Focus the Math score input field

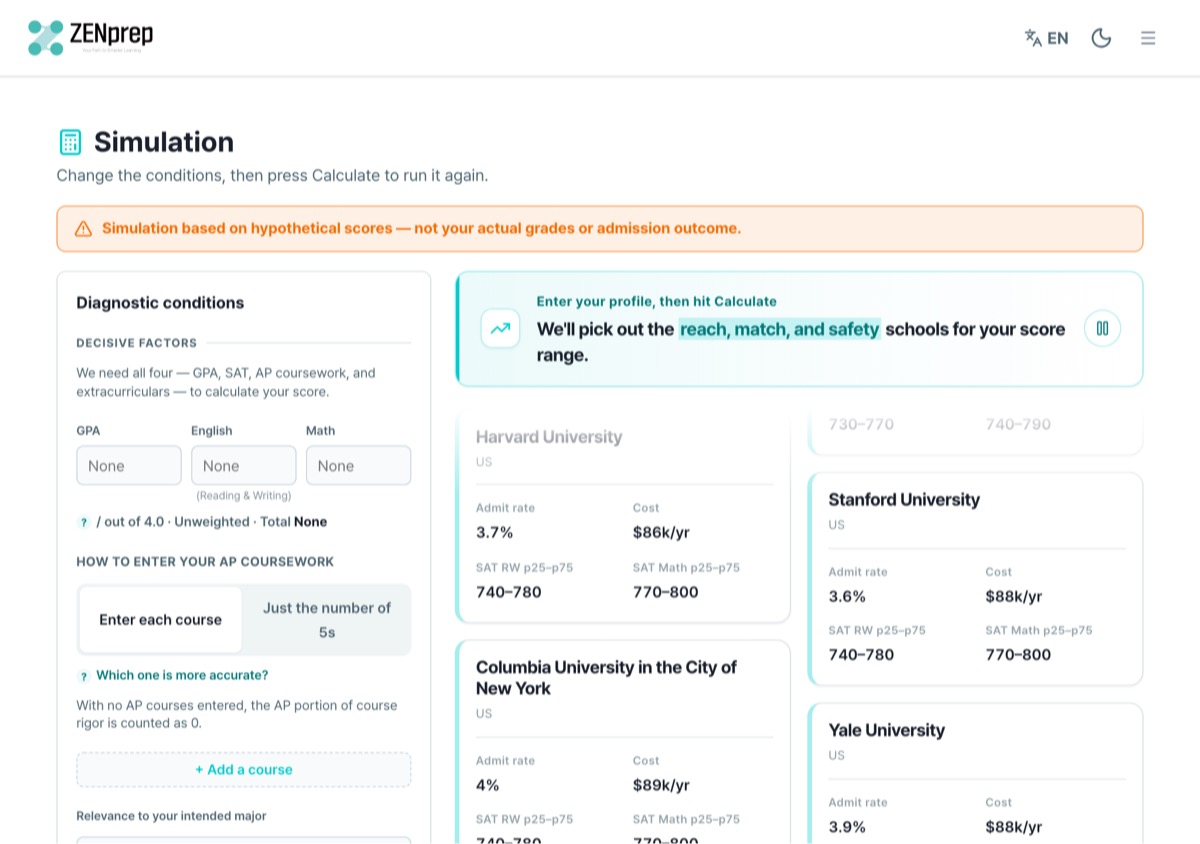coord(358,466)
